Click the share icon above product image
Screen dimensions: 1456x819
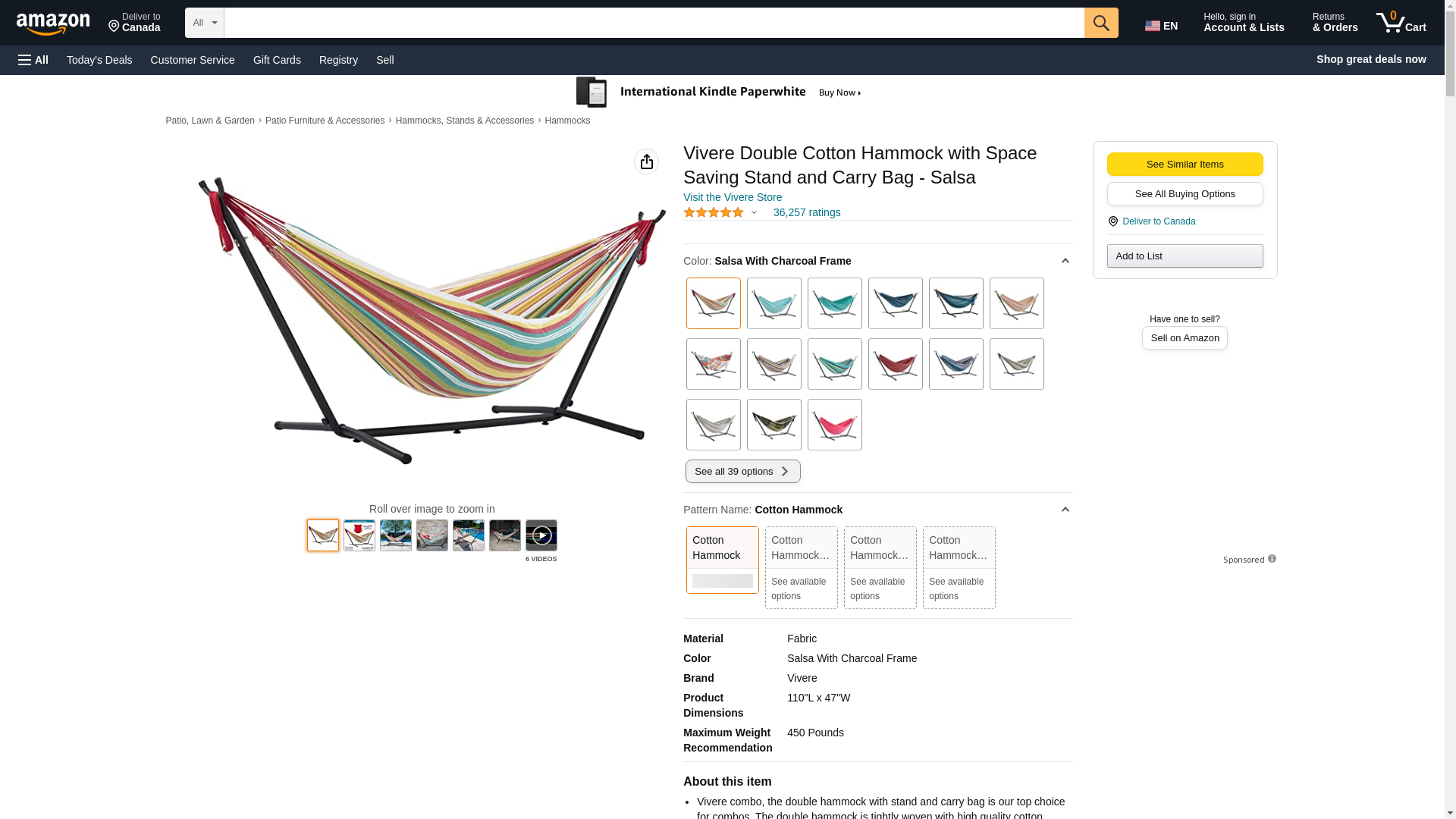(x=646, y=162)
